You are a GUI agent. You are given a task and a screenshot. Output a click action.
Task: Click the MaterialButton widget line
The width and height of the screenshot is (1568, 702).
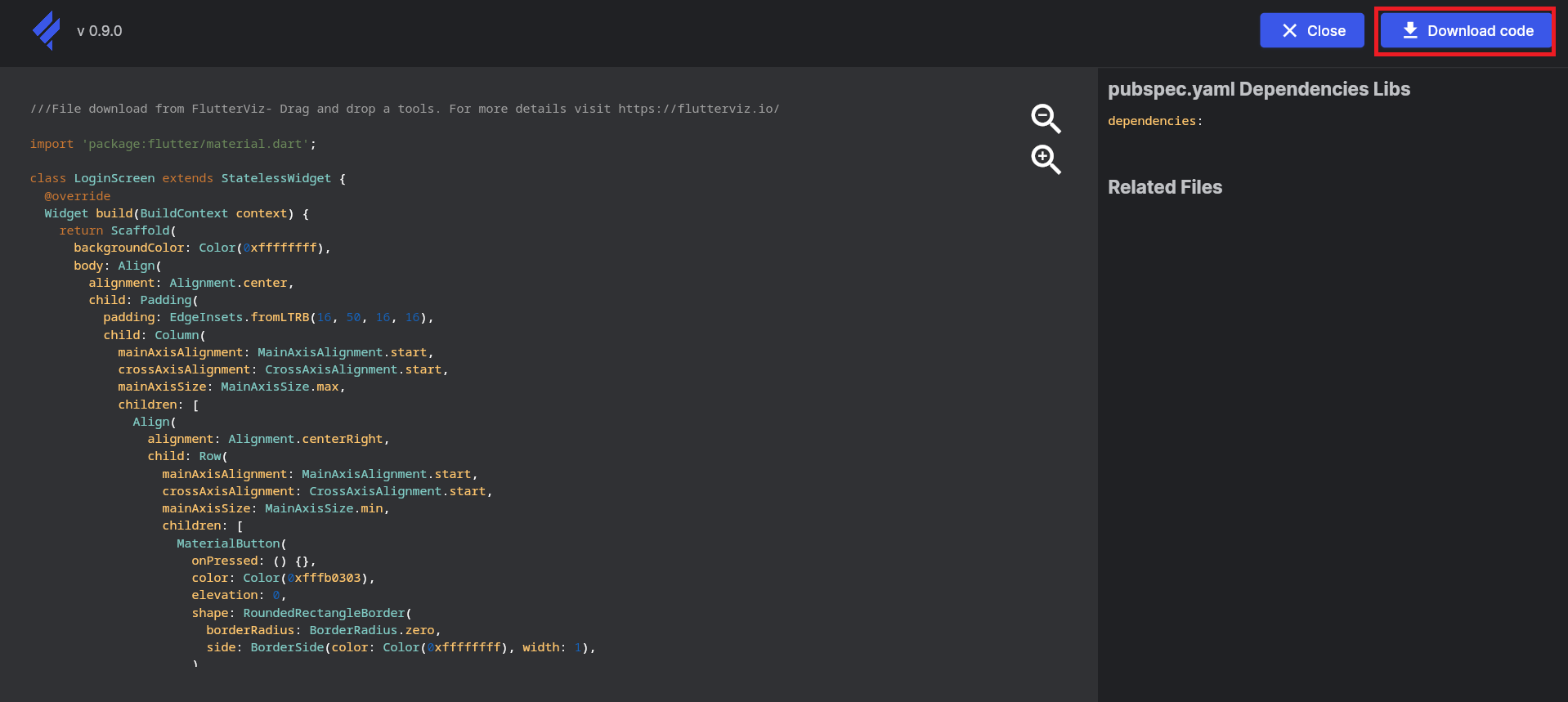(x=231, y=543)
